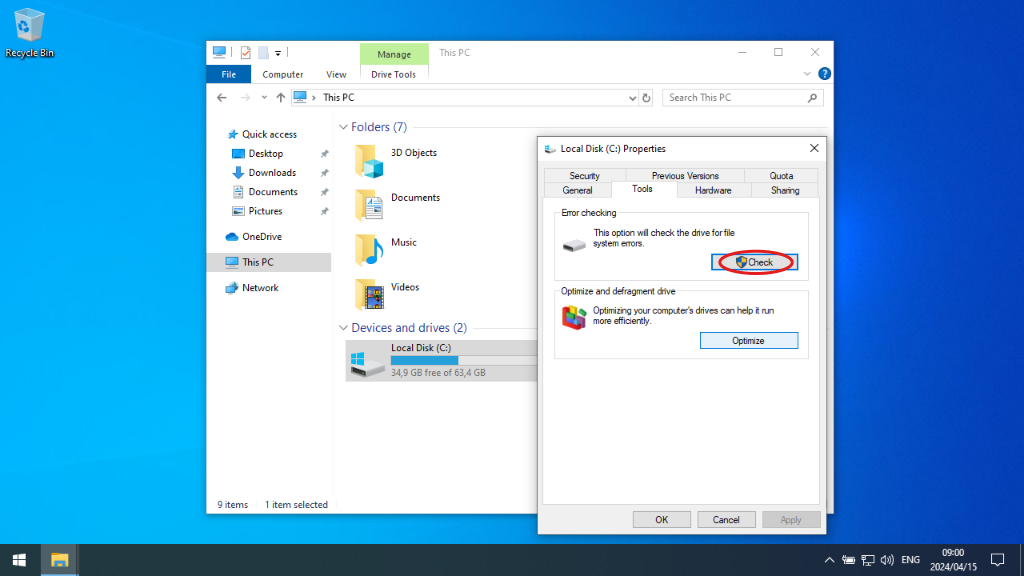Open the Videos folder icon
The width and height of the screenshot is (1024, 576).
click(368, 293)
